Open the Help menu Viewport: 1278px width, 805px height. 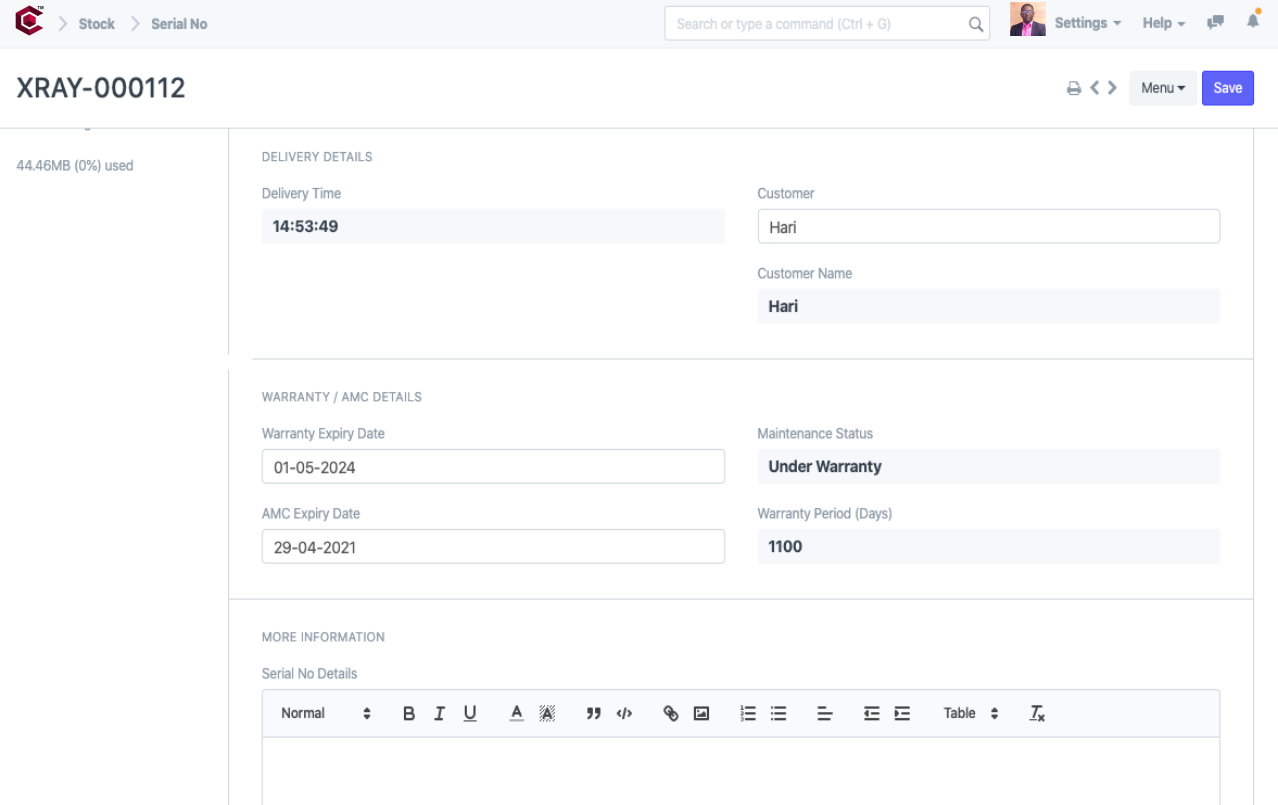(x=1163, y=23)
